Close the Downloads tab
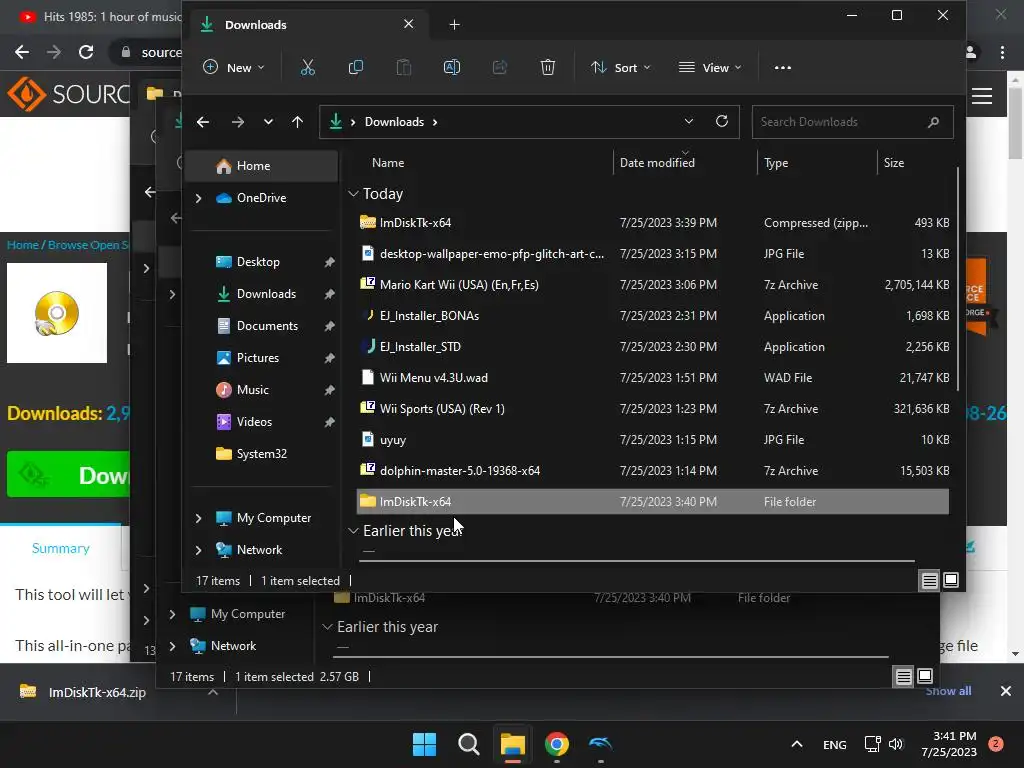The image size is (1024, 768). [409, 24]
